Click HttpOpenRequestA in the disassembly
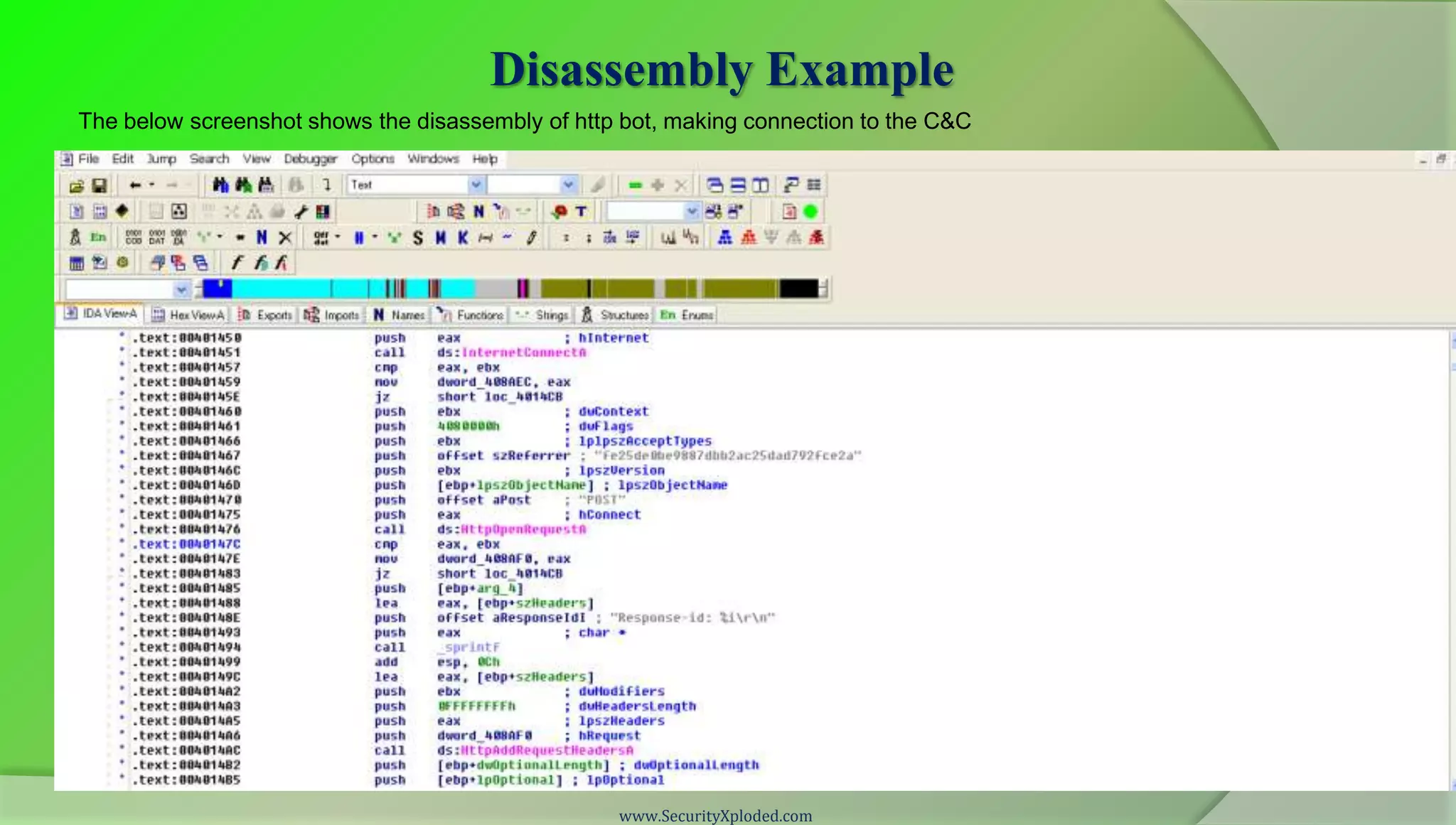 click(x=524, y=529)
